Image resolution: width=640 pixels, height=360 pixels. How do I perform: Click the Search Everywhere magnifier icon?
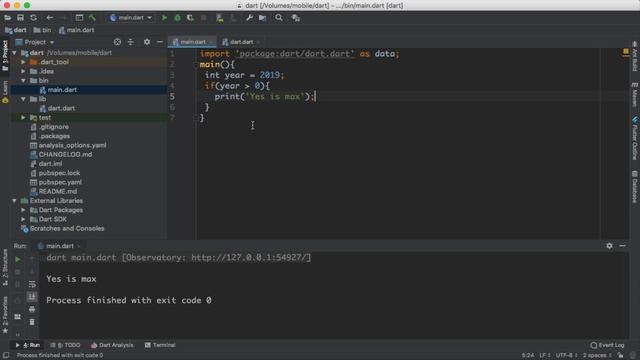pyautogui.click(x=279, y=18)
